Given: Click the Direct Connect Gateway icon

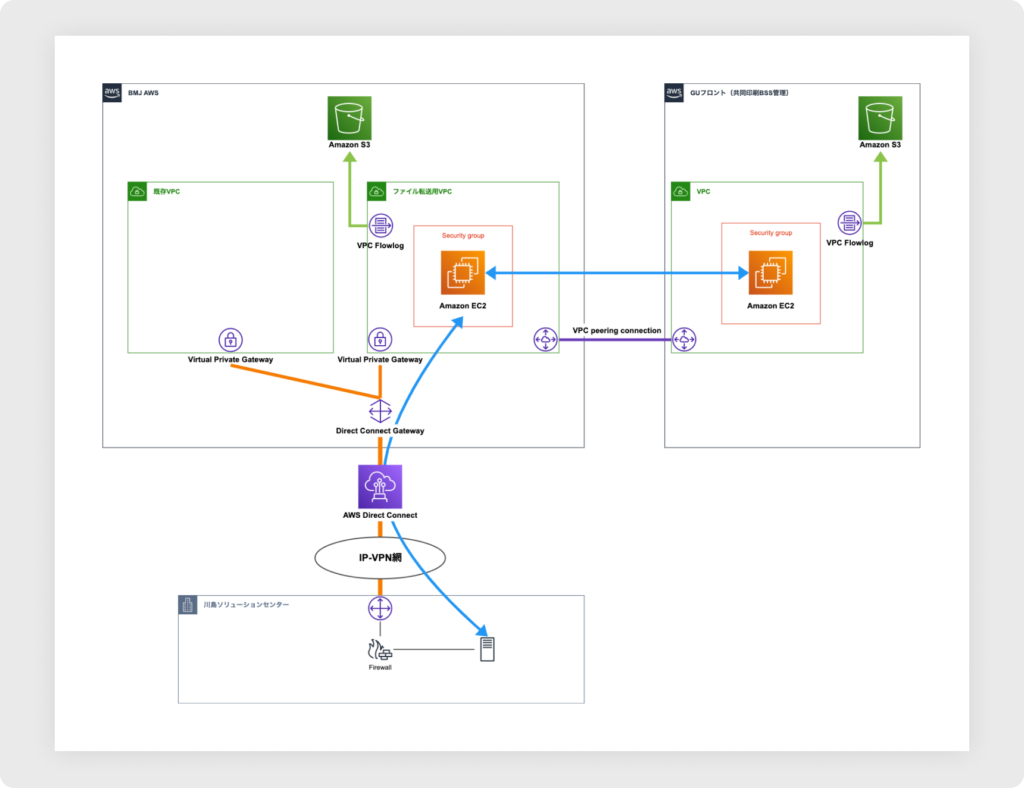Looking at the screenshot, I should coord(380,411).
